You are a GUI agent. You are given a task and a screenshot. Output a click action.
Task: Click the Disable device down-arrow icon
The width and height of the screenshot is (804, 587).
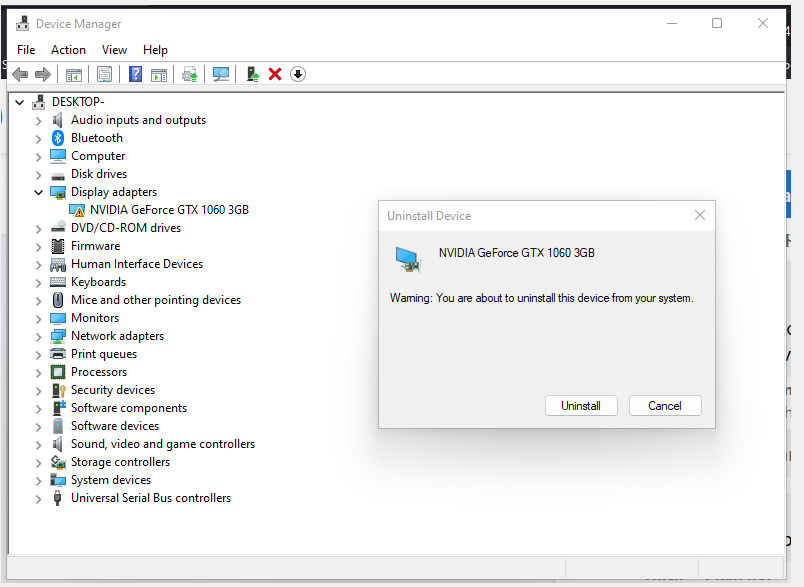point(298,74)
